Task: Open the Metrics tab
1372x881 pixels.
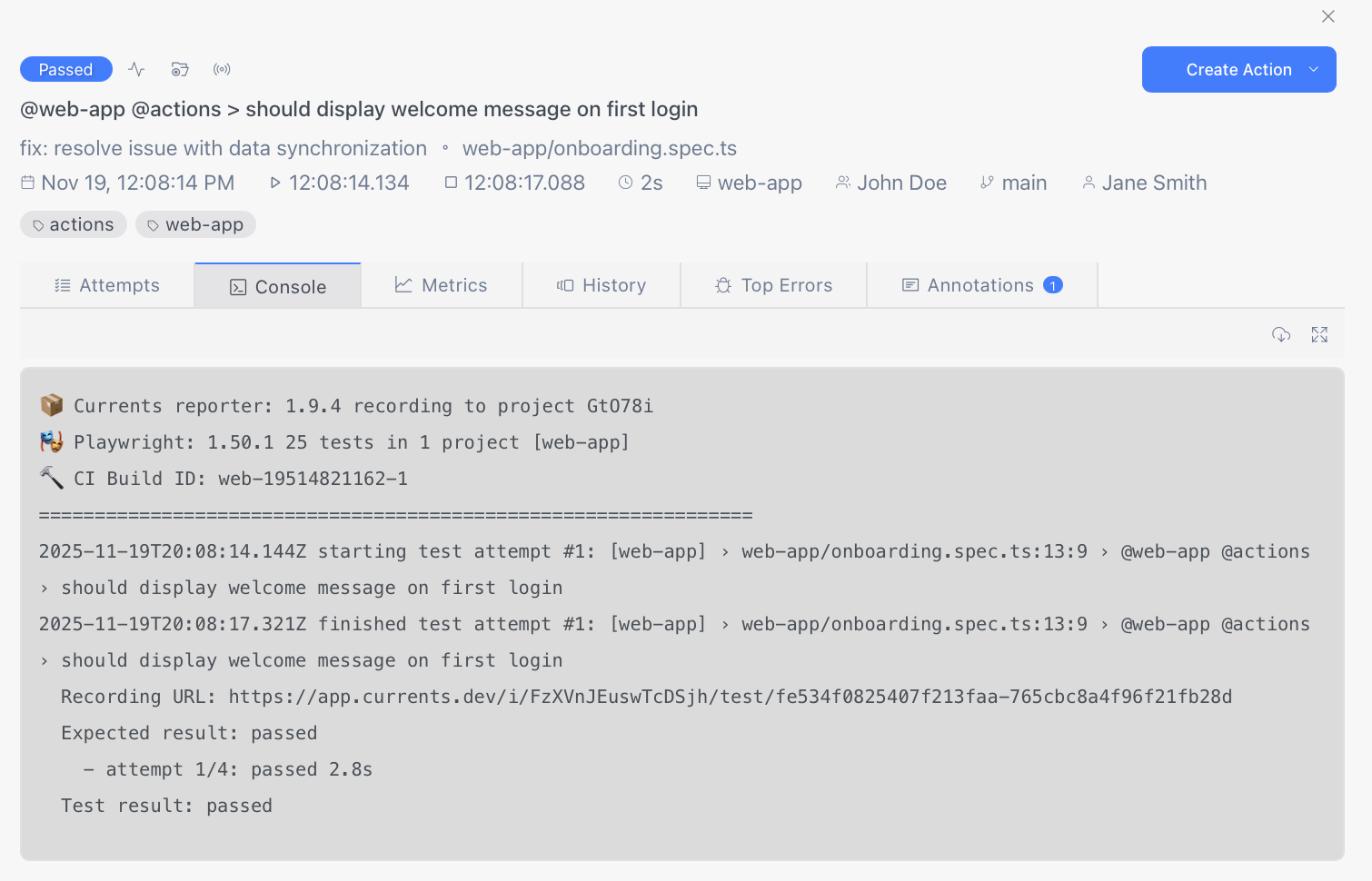Action: point(442,285)
